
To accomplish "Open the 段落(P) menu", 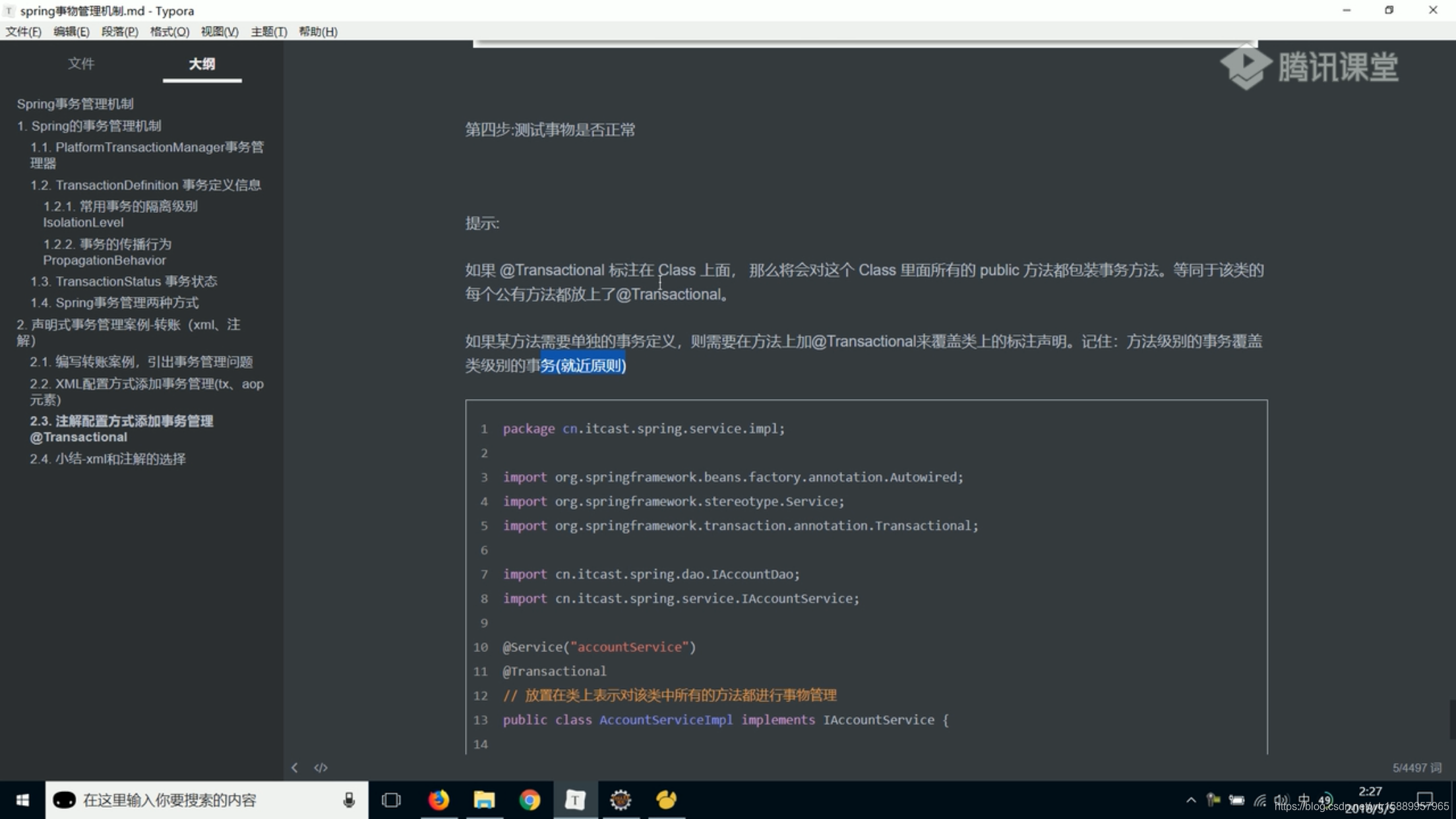I will 119,32.
